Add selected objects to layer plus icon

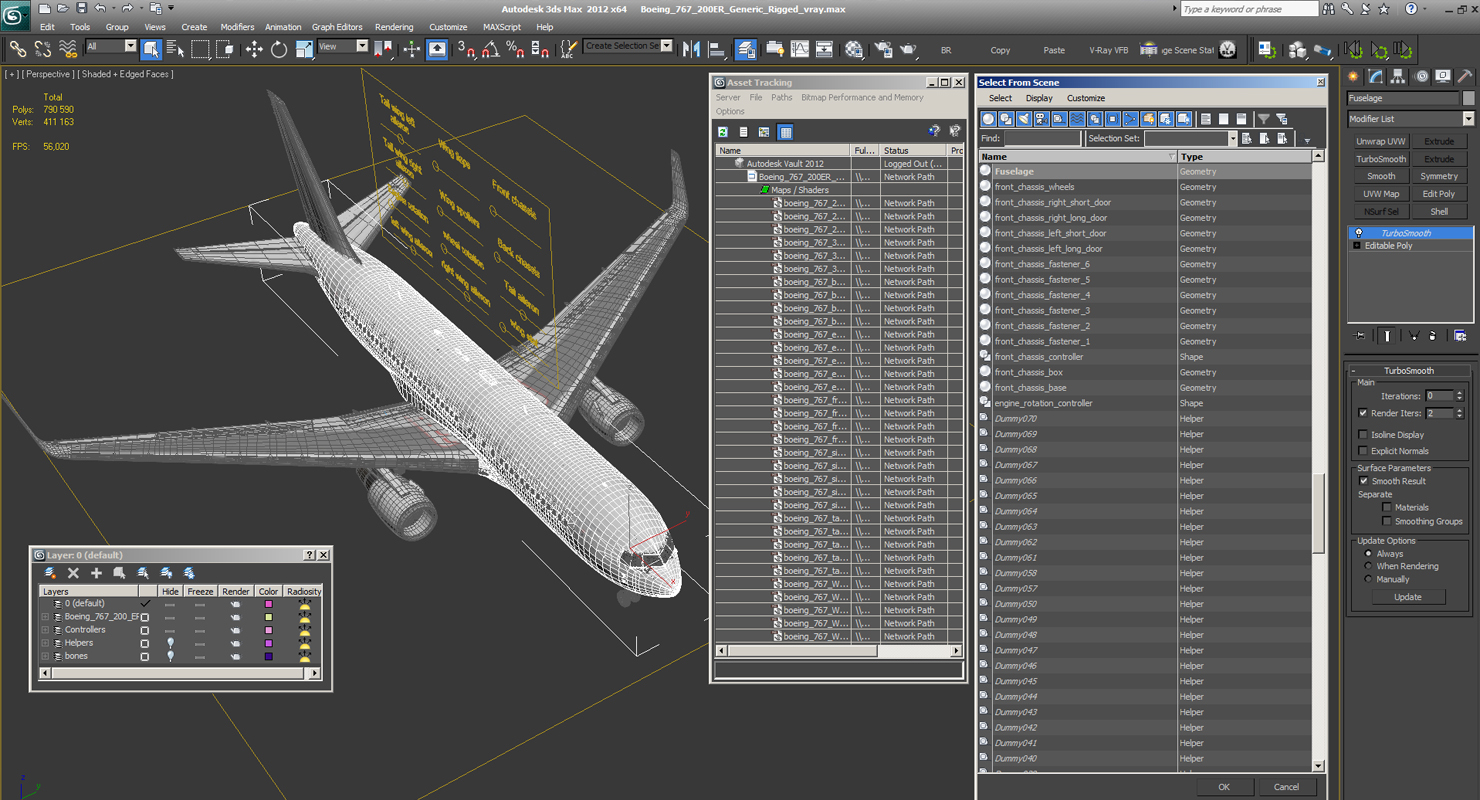96,573
